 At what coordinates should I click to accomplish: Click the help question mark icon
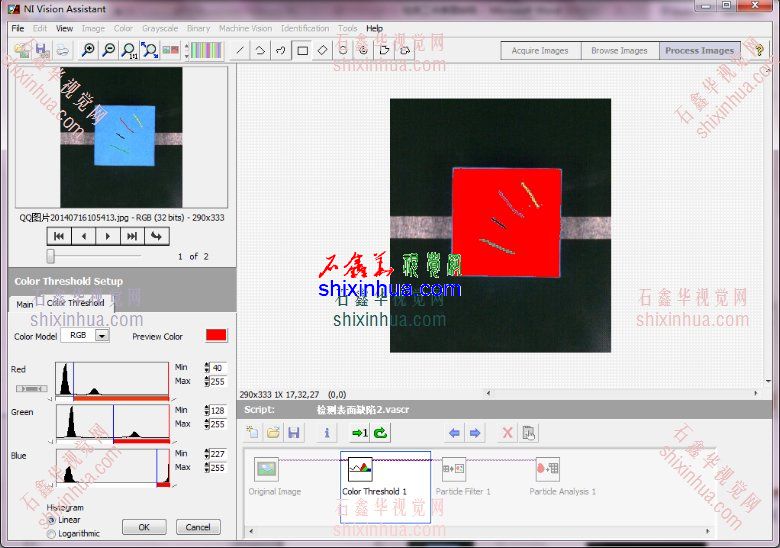tap(759, 50)
